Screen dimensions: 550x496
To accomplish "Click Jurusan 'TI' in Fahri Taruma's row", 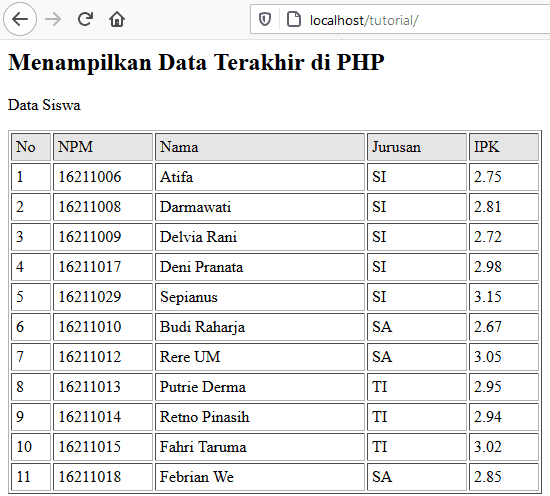I will click(417, 447).
